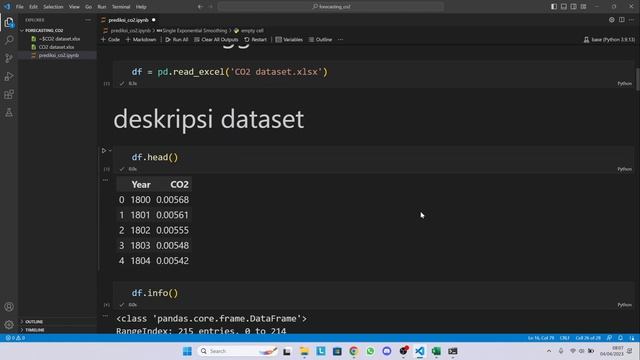Click the CO2 column header in output
640x360 pixels.
179,185
